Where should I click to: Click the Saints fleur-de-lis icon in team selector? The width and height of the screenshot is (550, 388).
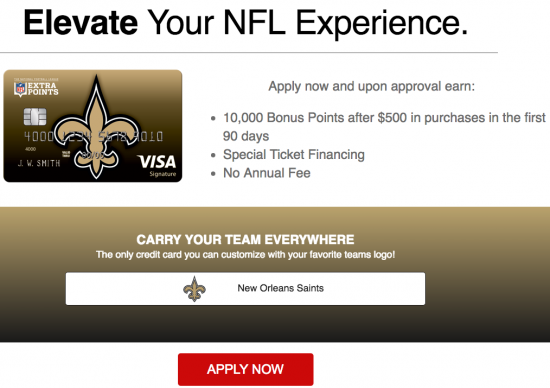pyautogui.click(x=195, y=289)
